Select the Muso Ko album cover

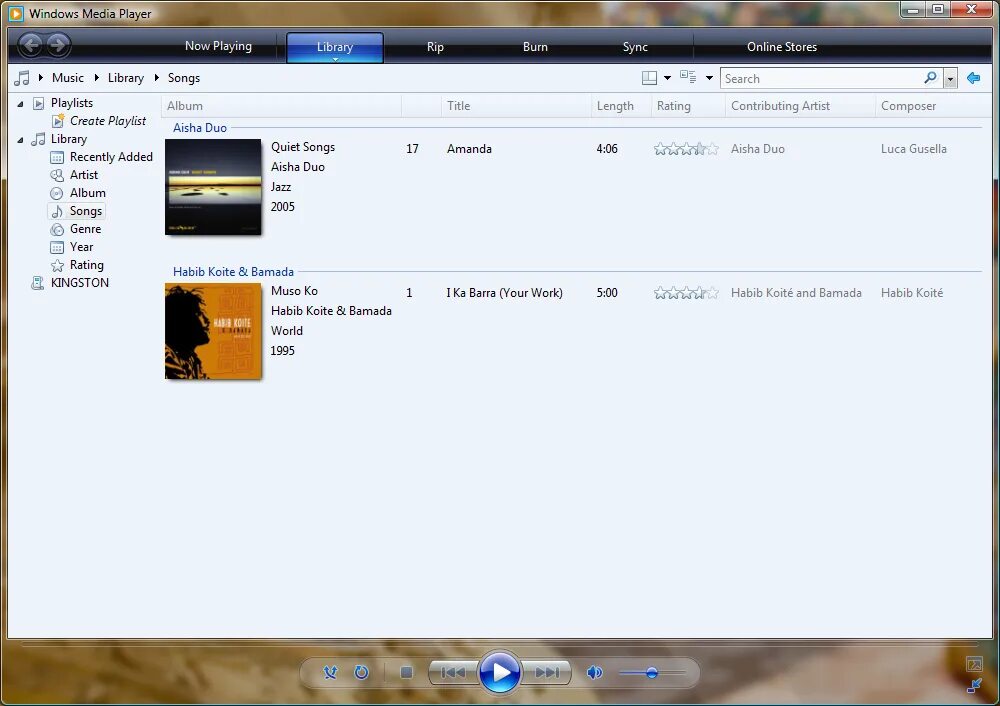click(x=213, y=331)
